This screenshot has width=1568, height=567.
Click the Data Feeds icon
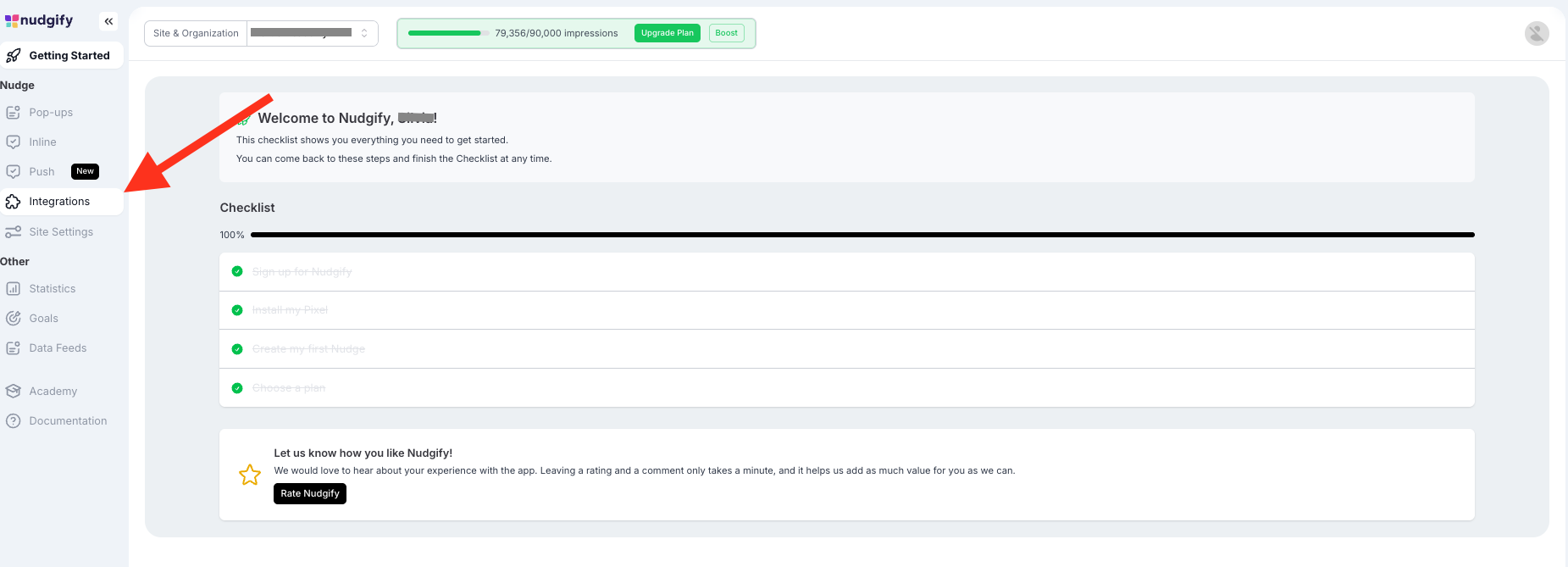pos(13,348)
